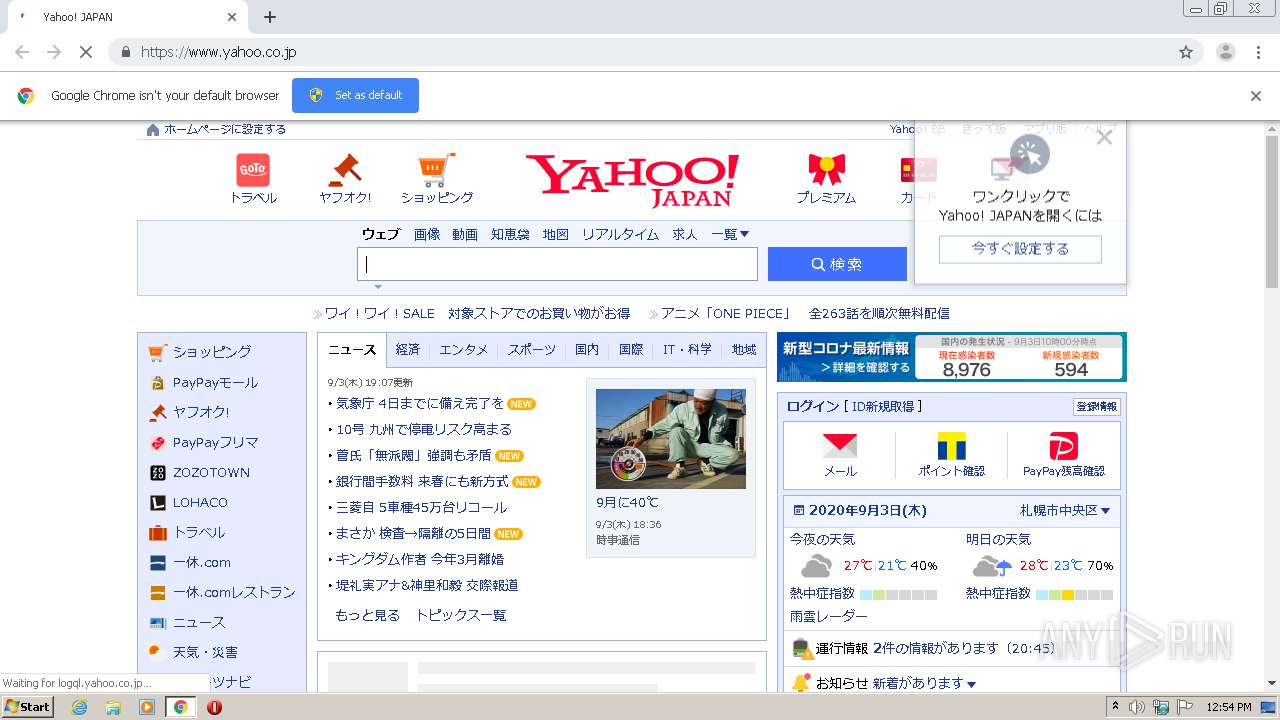Switch to the スポーツ news tab
Screen dimensions: 1280x720
point(532,350)
